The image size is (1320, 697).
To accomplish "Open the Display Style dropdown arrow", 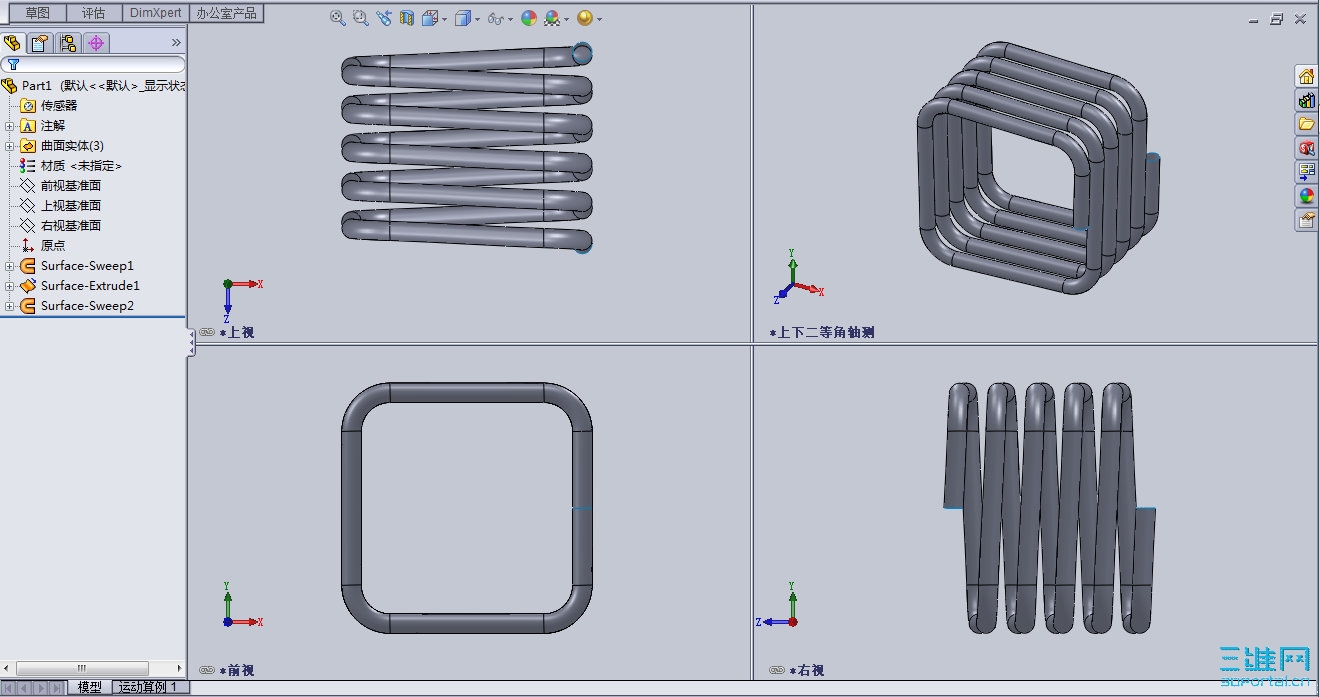I will click(477, 19).
